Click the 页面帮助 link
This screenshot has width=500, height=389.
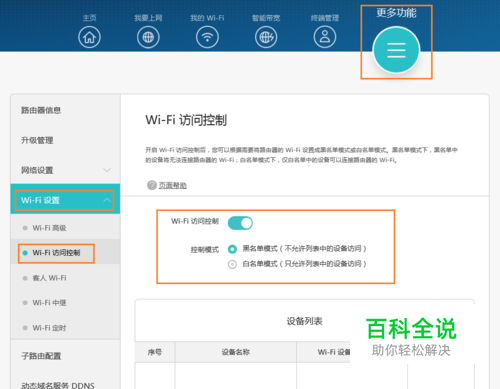(173, 185)
